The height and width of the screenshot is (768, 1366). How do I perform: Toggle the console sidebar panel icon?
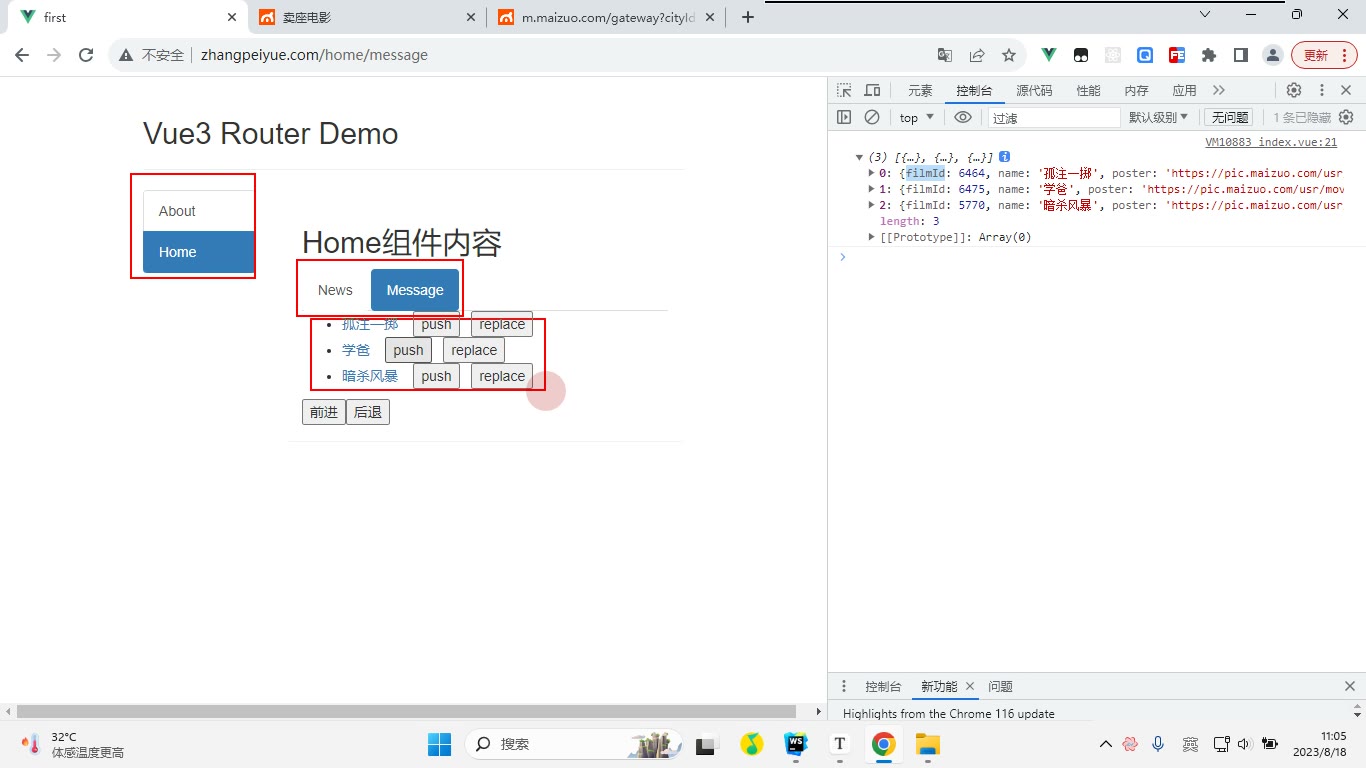point(844,117)
